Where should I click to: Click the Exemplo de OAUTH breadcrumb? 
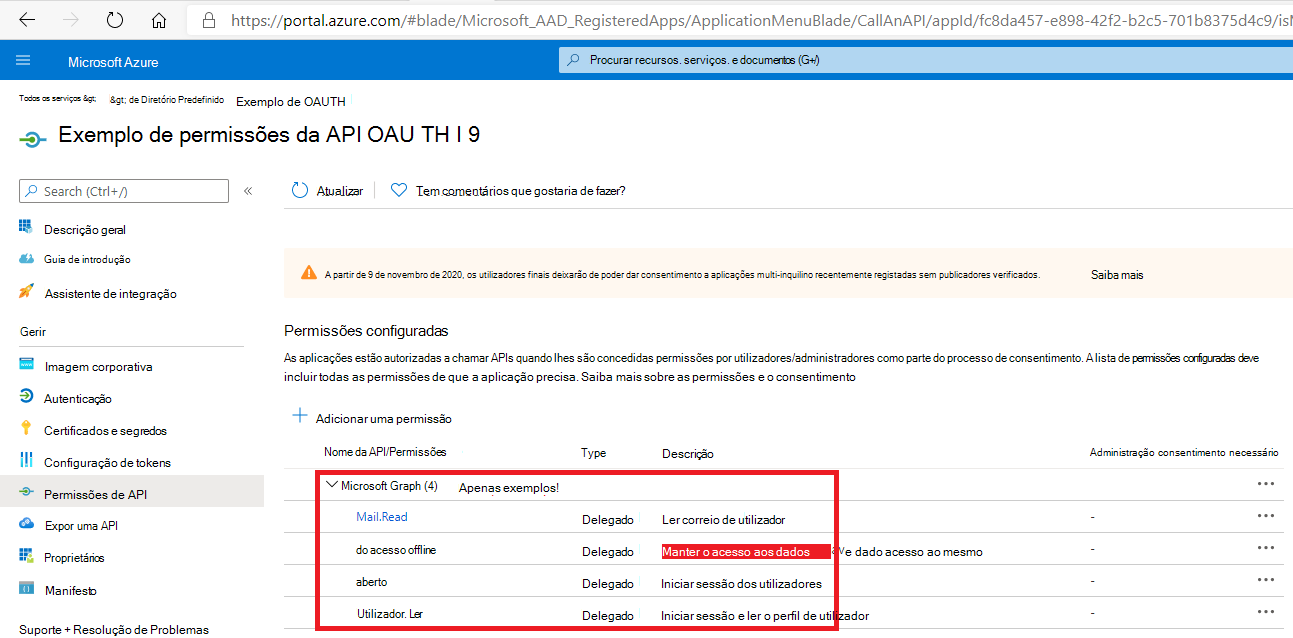pos(291,101)
